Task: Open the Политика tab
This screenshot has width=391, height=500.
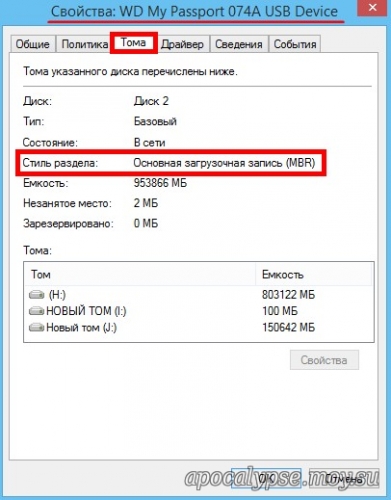Action: (84, 44)
